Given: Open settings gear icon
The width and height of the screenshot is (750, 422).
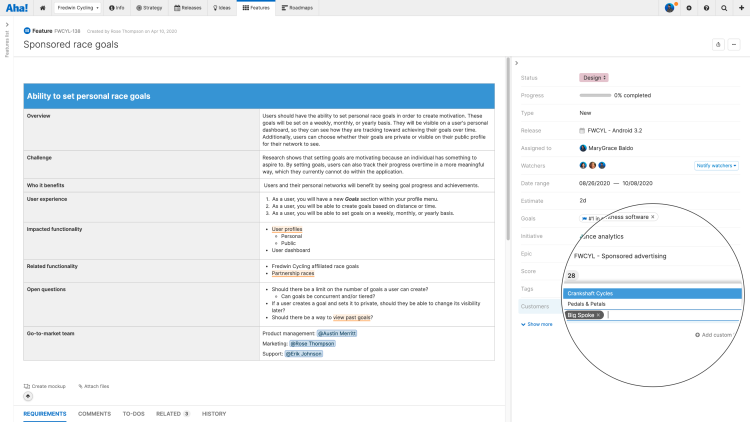Looking at the screenshot, I should click(689, 8).
